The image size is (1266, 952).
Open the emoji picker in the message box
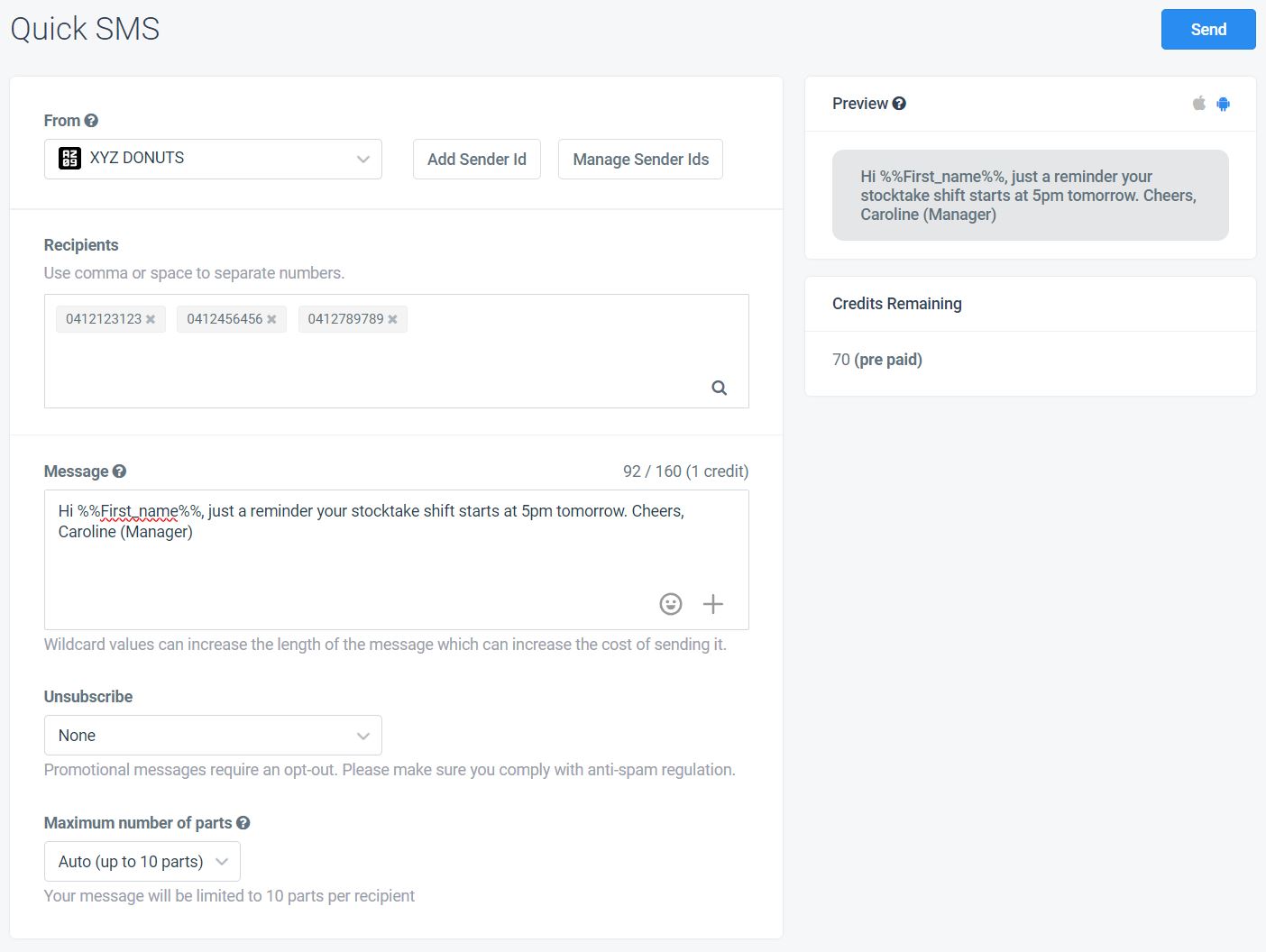671,604
